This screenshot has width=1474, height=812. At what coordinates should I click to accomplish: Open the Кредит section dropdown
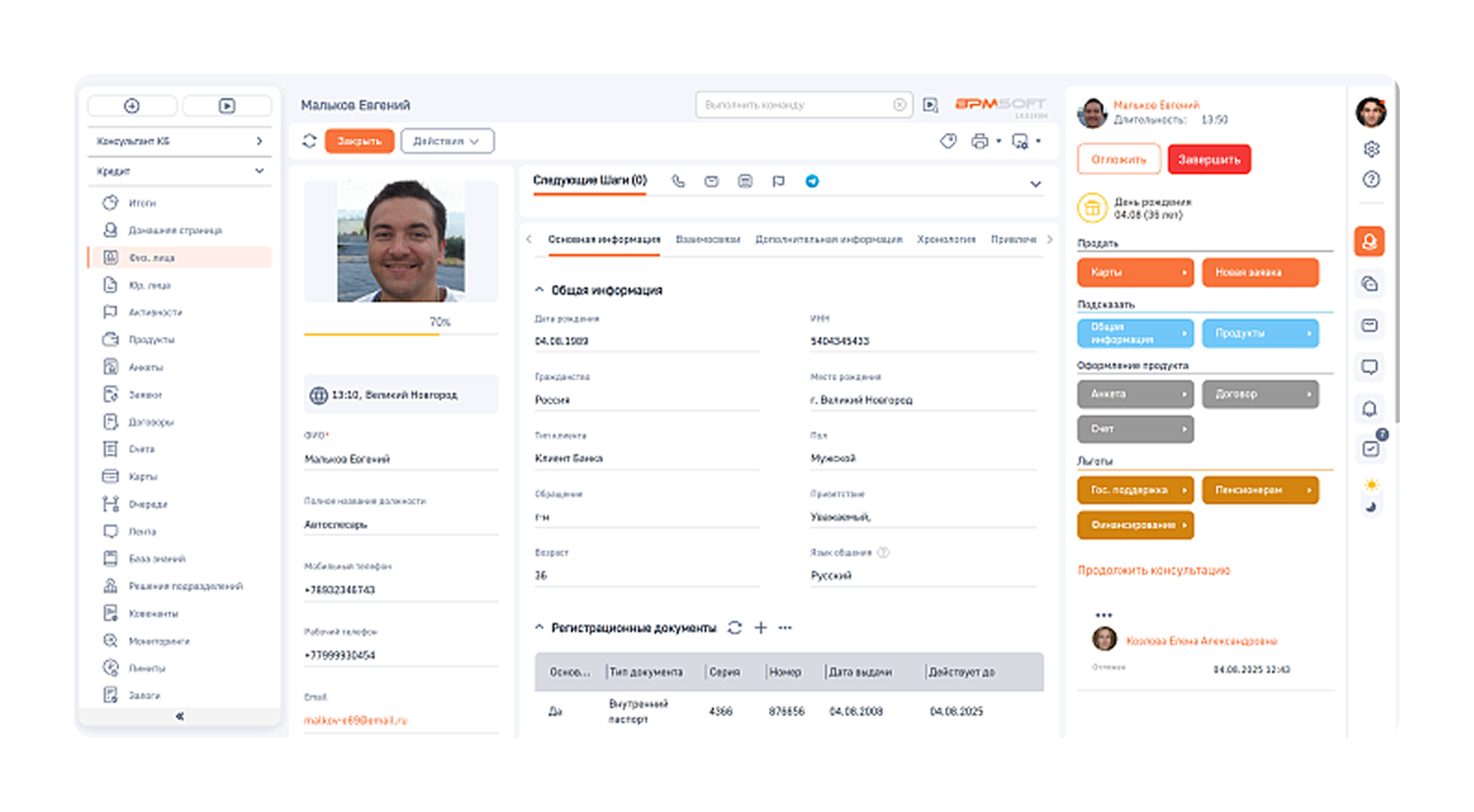(x=259, y=171)
